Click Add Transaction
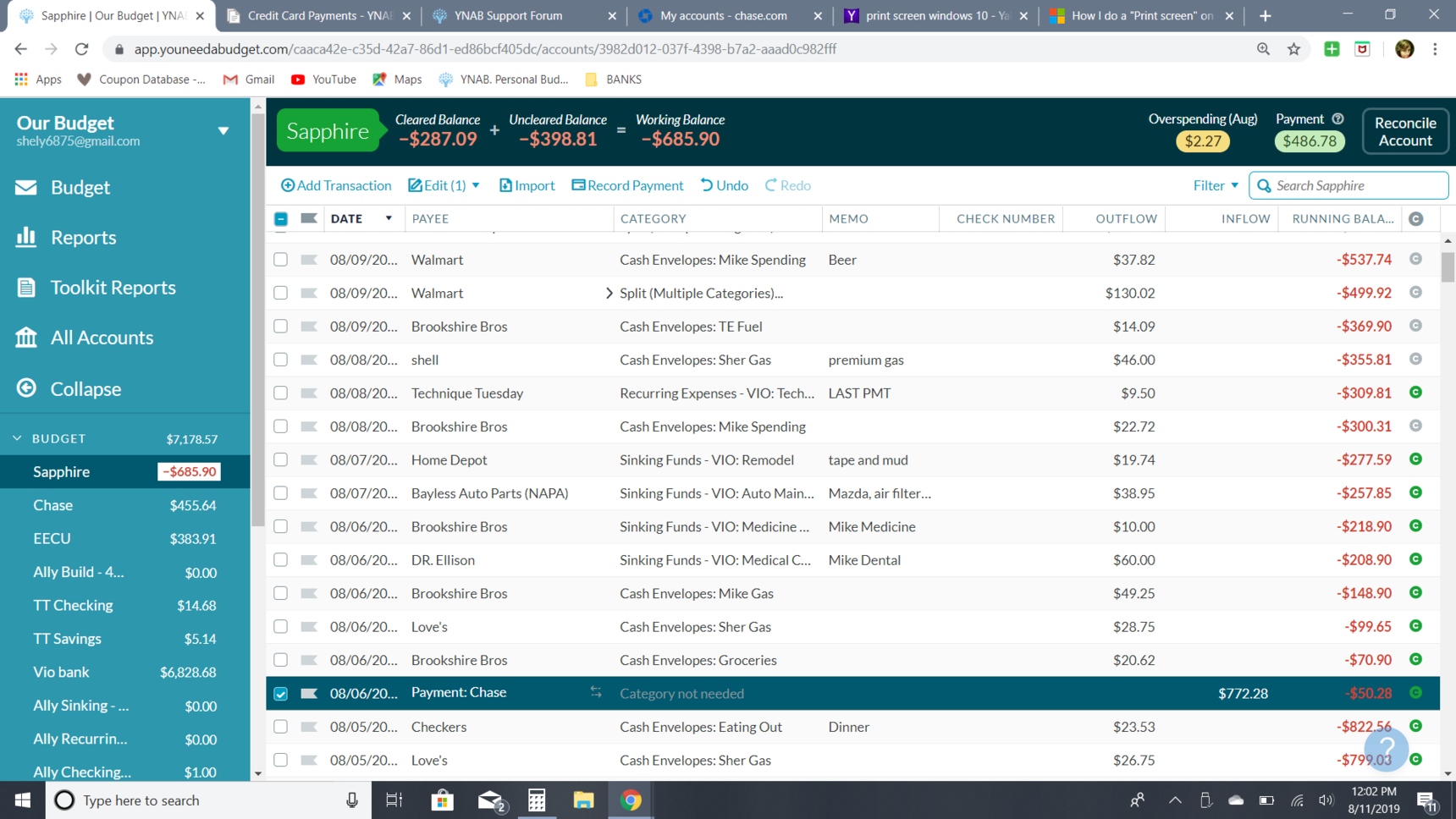1456x819 pixels. click(336, 185)
